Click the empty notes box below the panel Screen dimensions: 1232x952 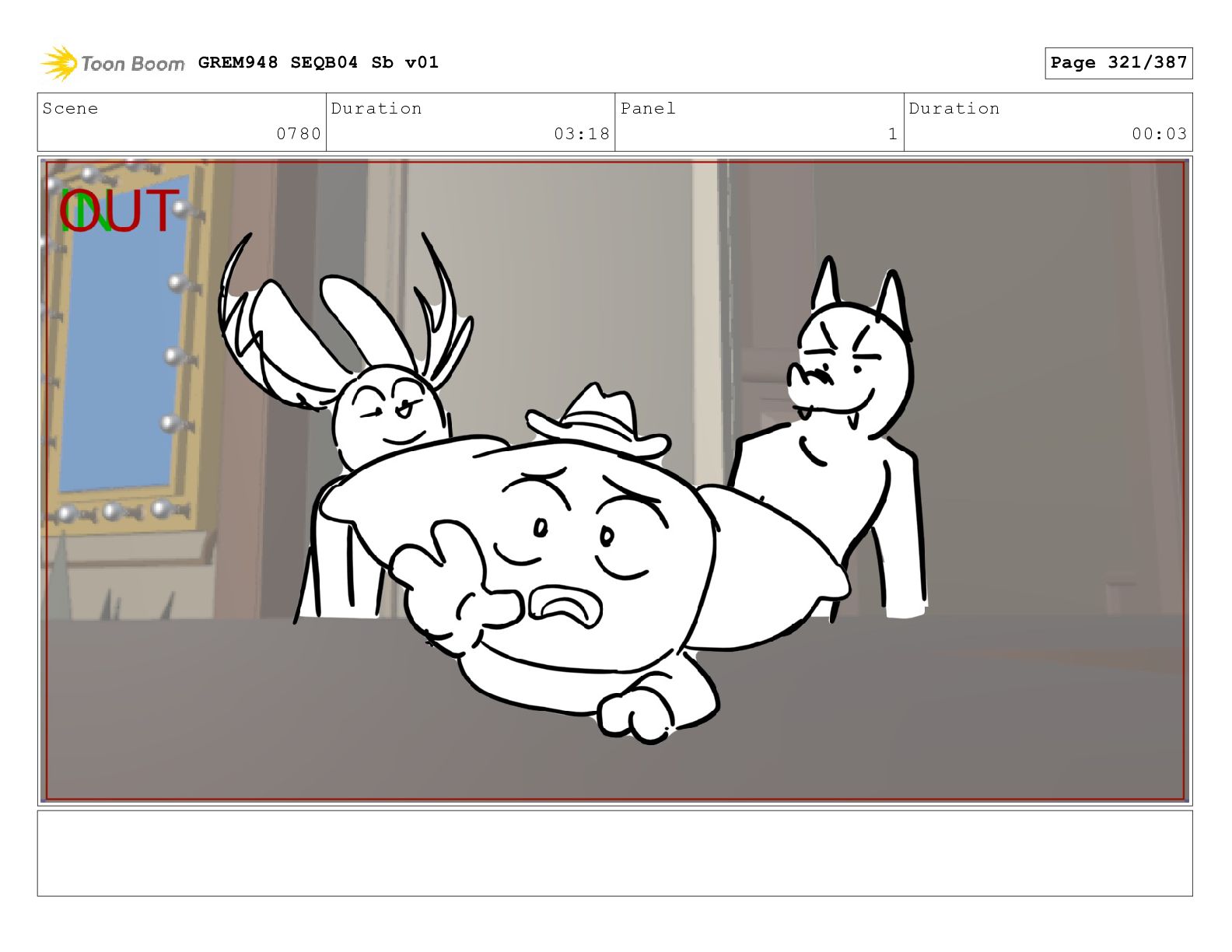click(x=615, y=853)
